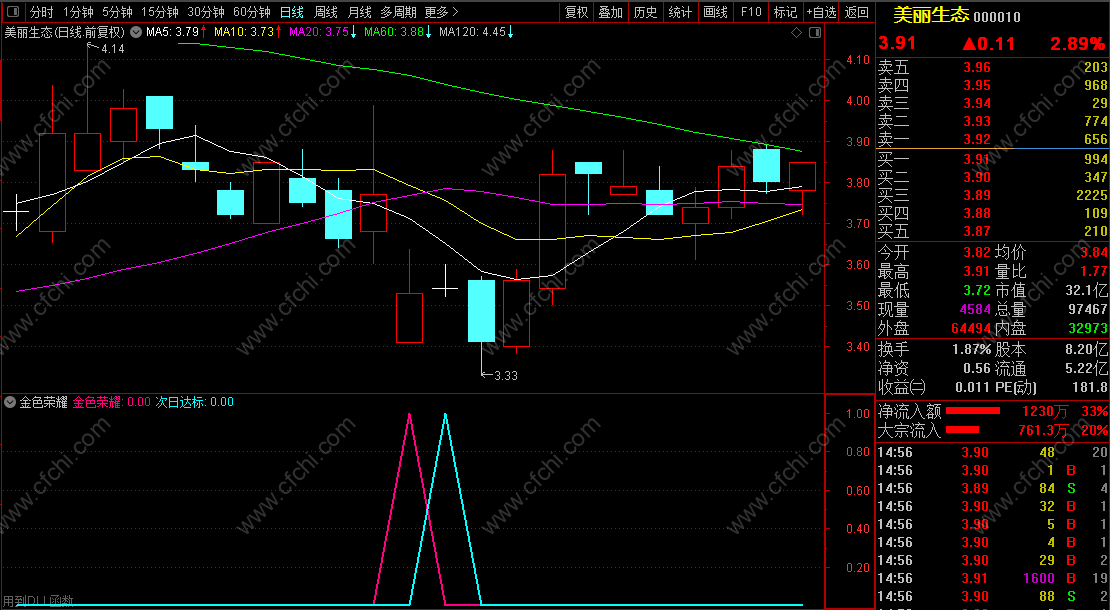Screen dimensions: 1110x610
Task: Select the 30分钟 period
Action: [x=206, y=12]
